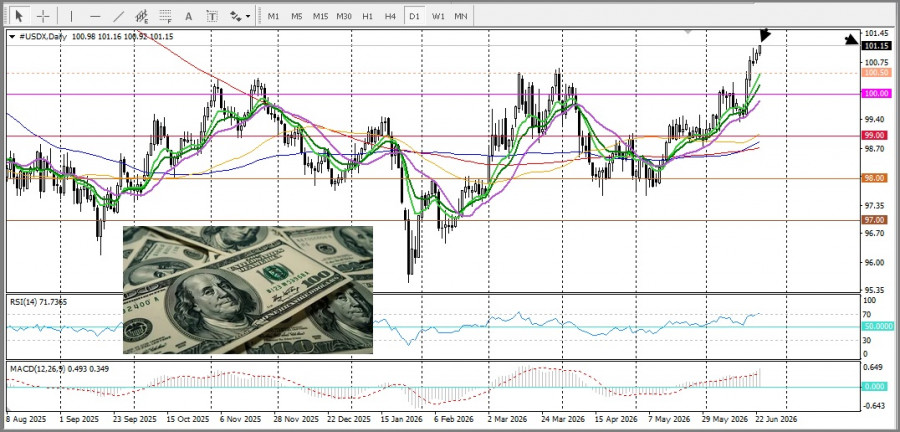Click the 6 Nov 2025 date label
This screenshot has width=900, height=432.
240,419
